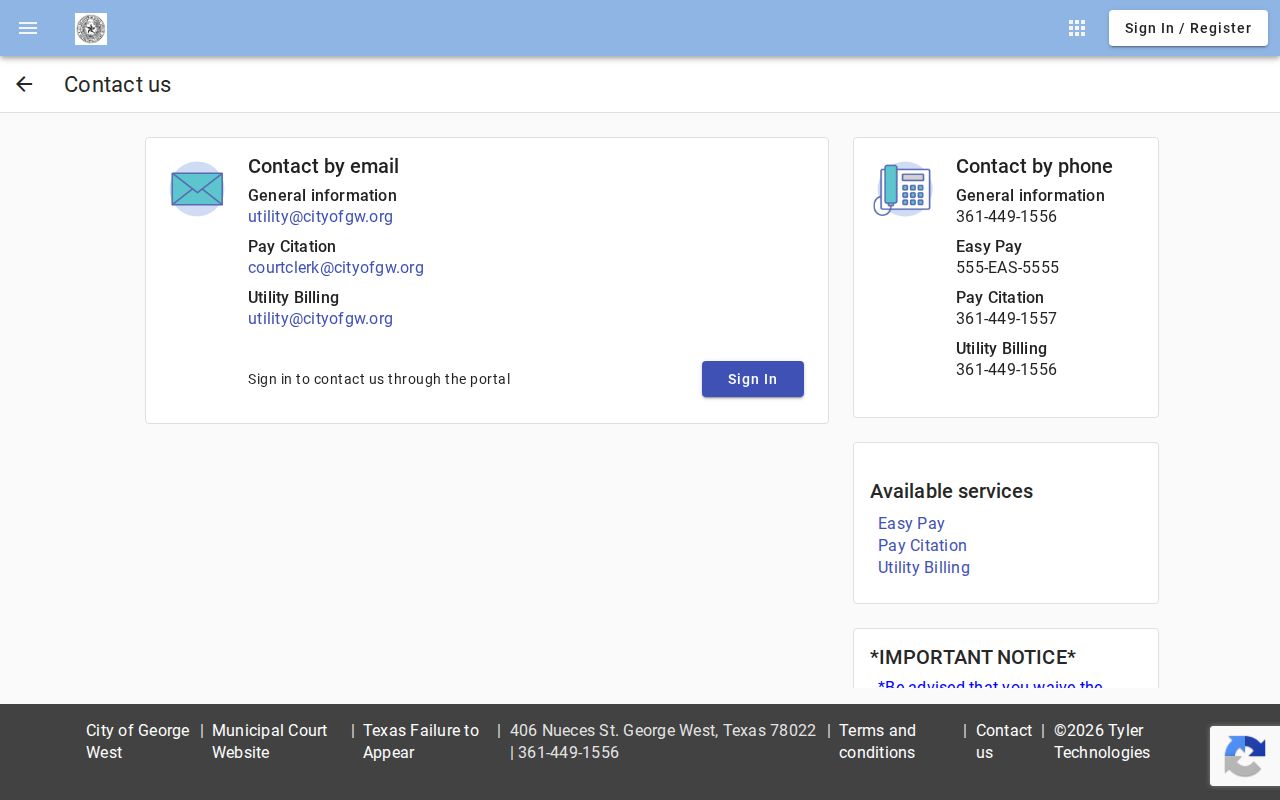Open Pay Citation under Available services
Screen dimensions: 1280x800
point(922,545)
